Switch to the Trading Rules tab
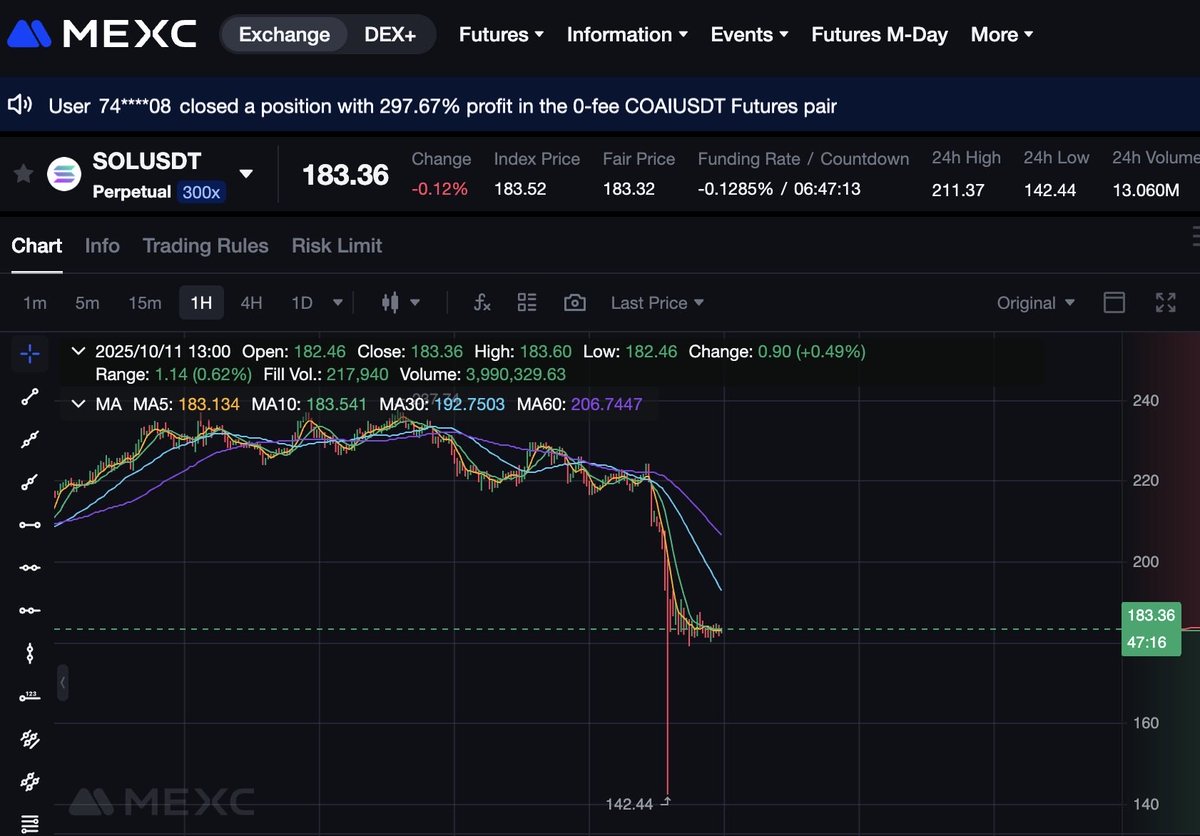This screenshot has width=1200, height=836. coord(205,245)
